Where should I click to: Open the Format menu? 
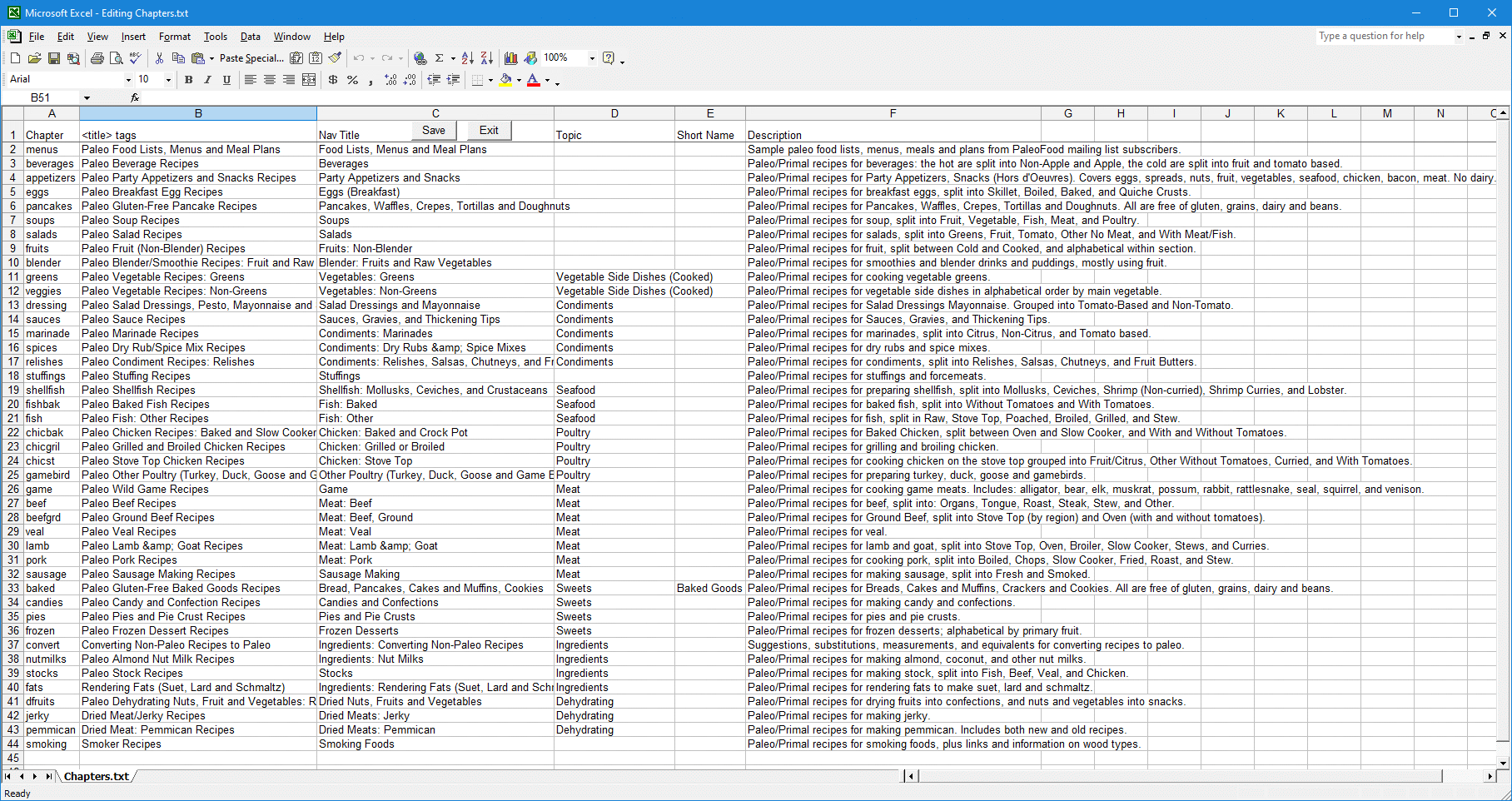tap(175, 37)
